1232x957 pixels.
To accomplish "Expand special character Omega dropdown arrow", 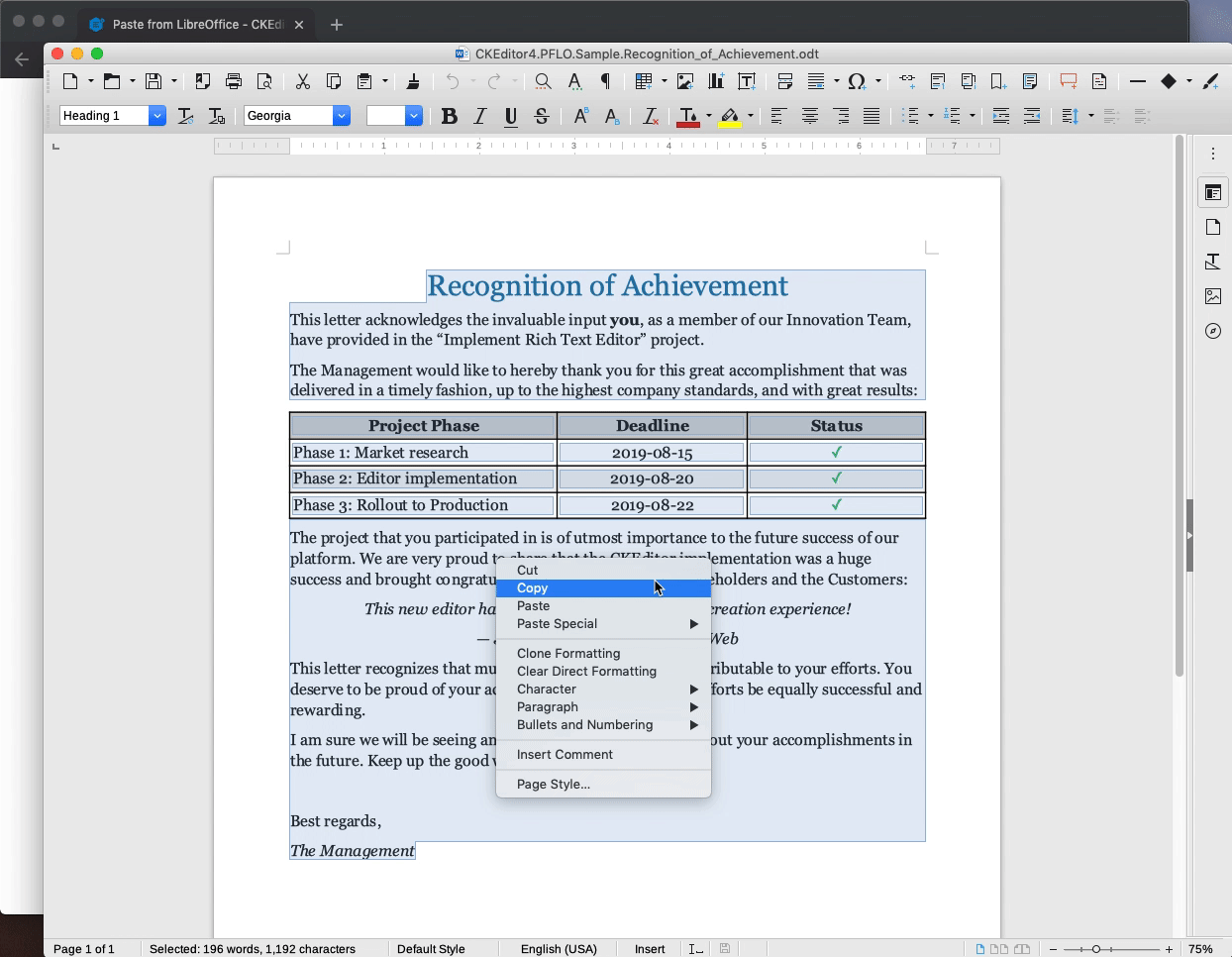I will tap(878, 81).
